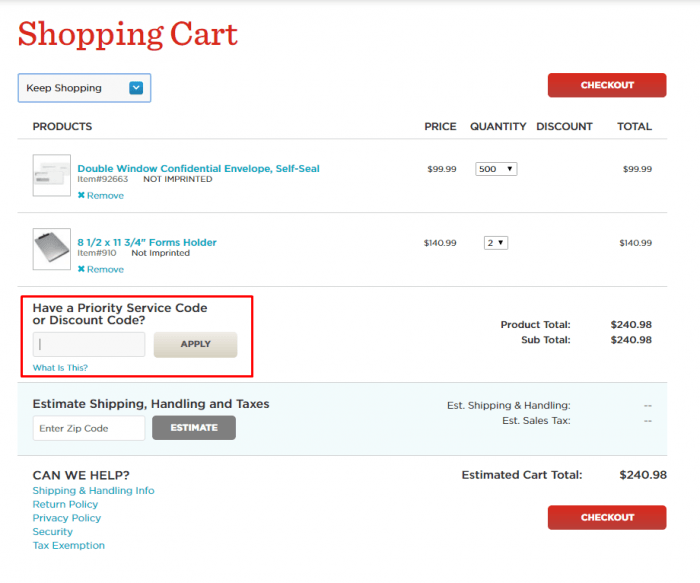Click the ESTIMATE button

(194, 428)
